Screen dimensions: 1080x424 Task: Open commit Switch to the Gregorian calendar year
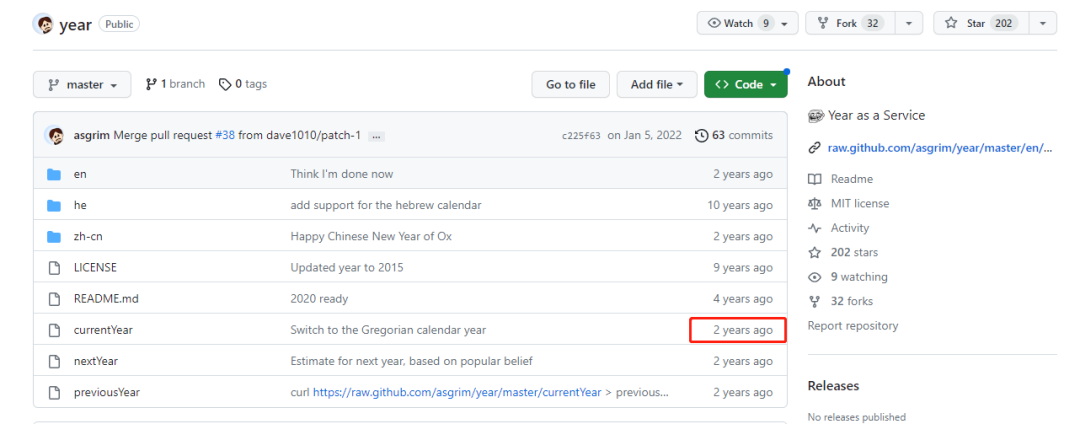(x=388, y=330)
